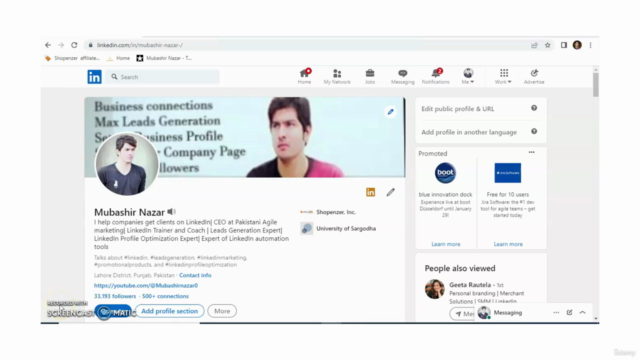Screen dimensions: 640x360
Task: Open Mubashir Nazar bookmark
Action: tap(164, 58)
